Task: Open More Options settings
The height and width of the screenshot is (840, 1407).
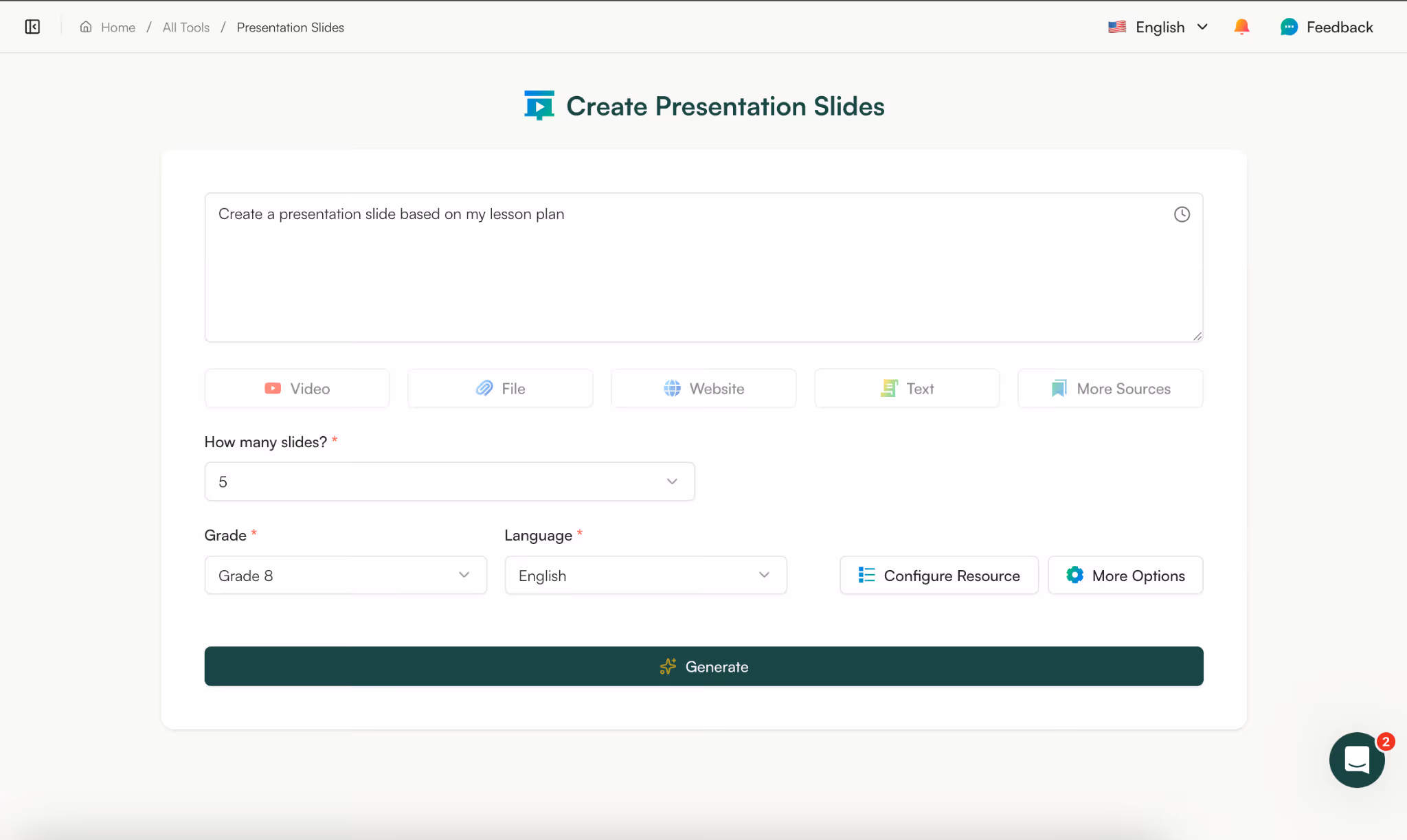Action: (1125, 576)
